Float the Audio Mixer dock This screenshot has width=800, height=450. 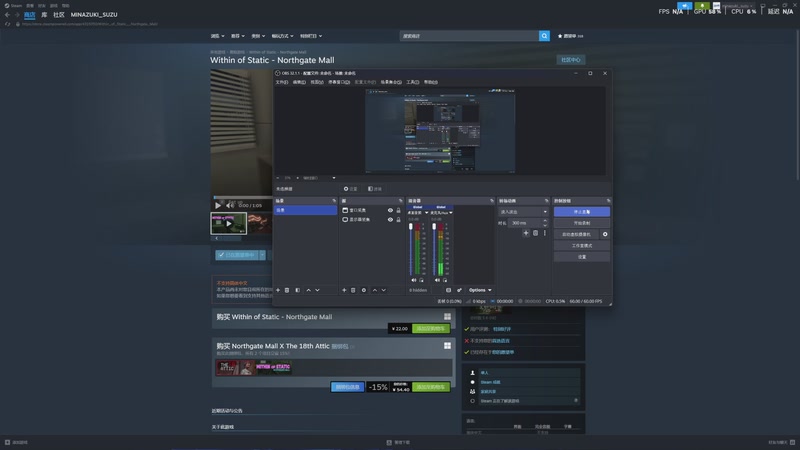tap(492, 201)
